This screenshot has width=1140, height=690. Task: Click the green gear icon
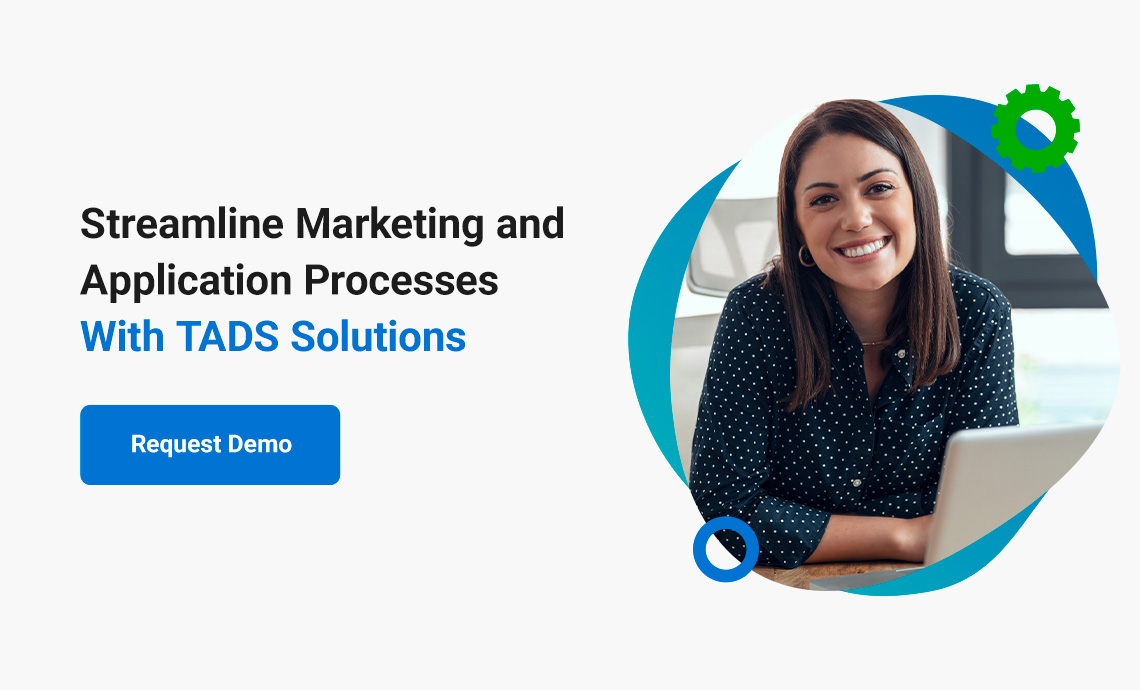click(x=1035, y=128)
